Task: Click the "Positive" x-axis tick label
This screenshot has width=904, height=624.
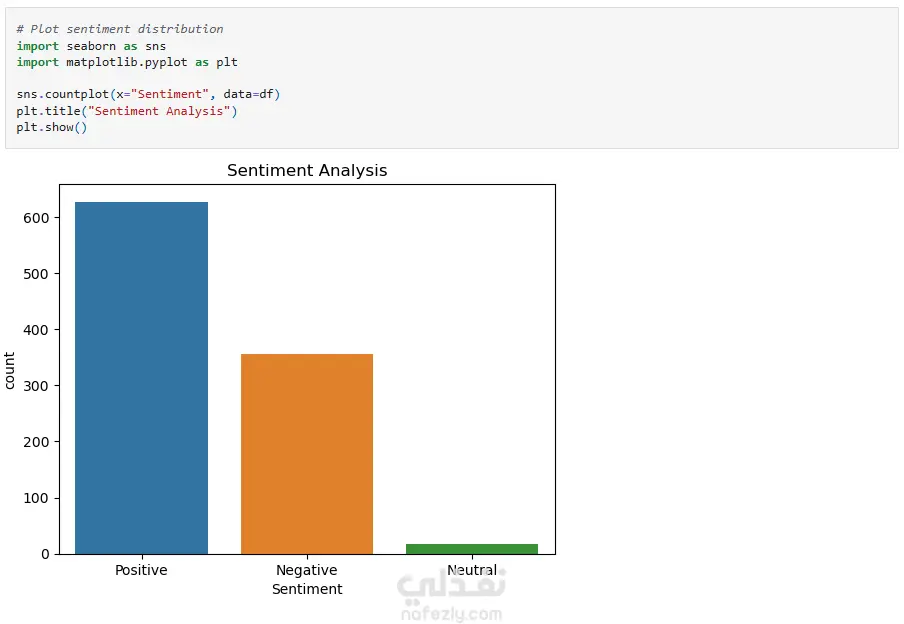Action: [x=141, y=571]
